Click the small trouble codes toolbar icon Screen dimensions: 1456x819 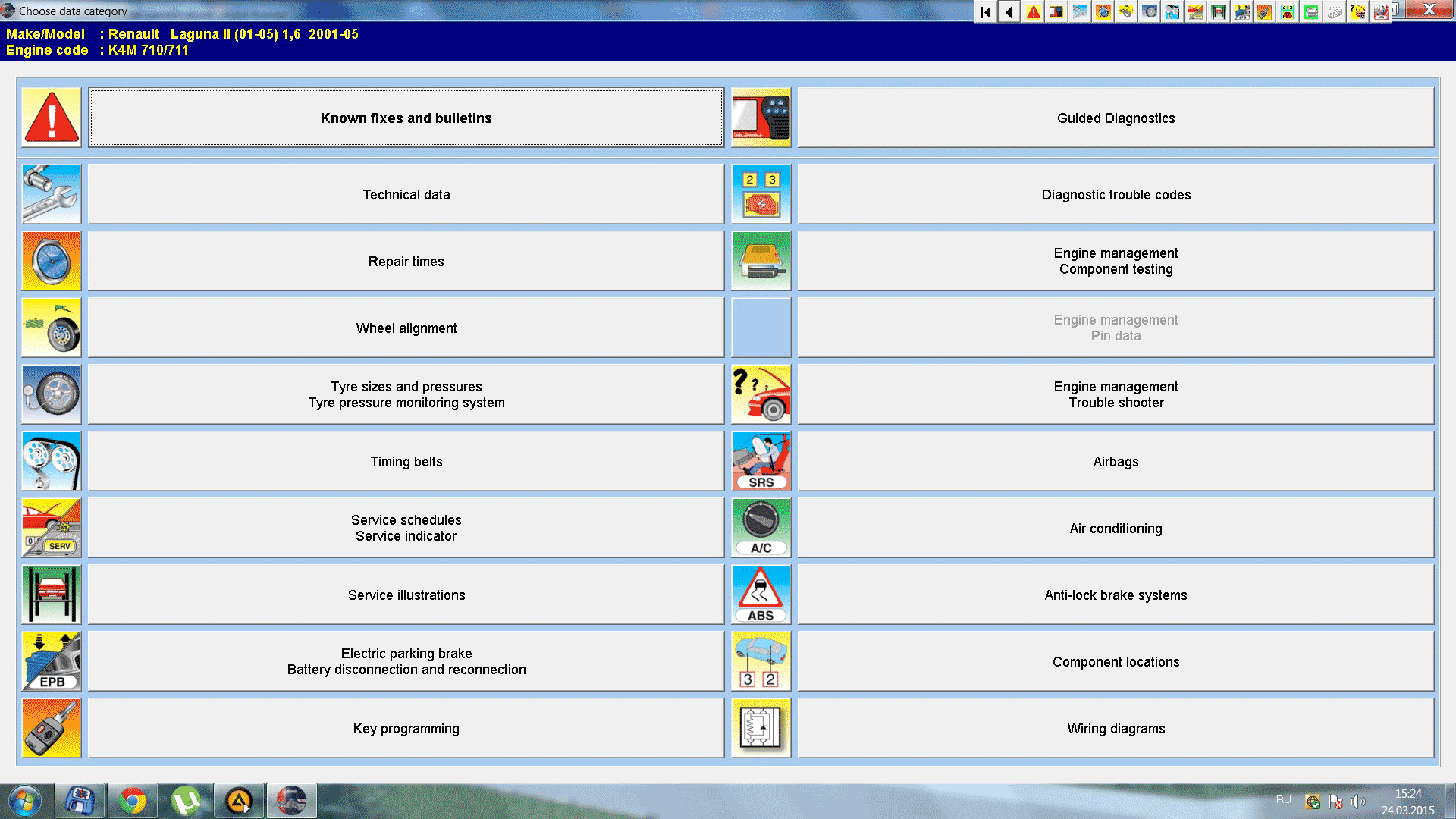1288,11
